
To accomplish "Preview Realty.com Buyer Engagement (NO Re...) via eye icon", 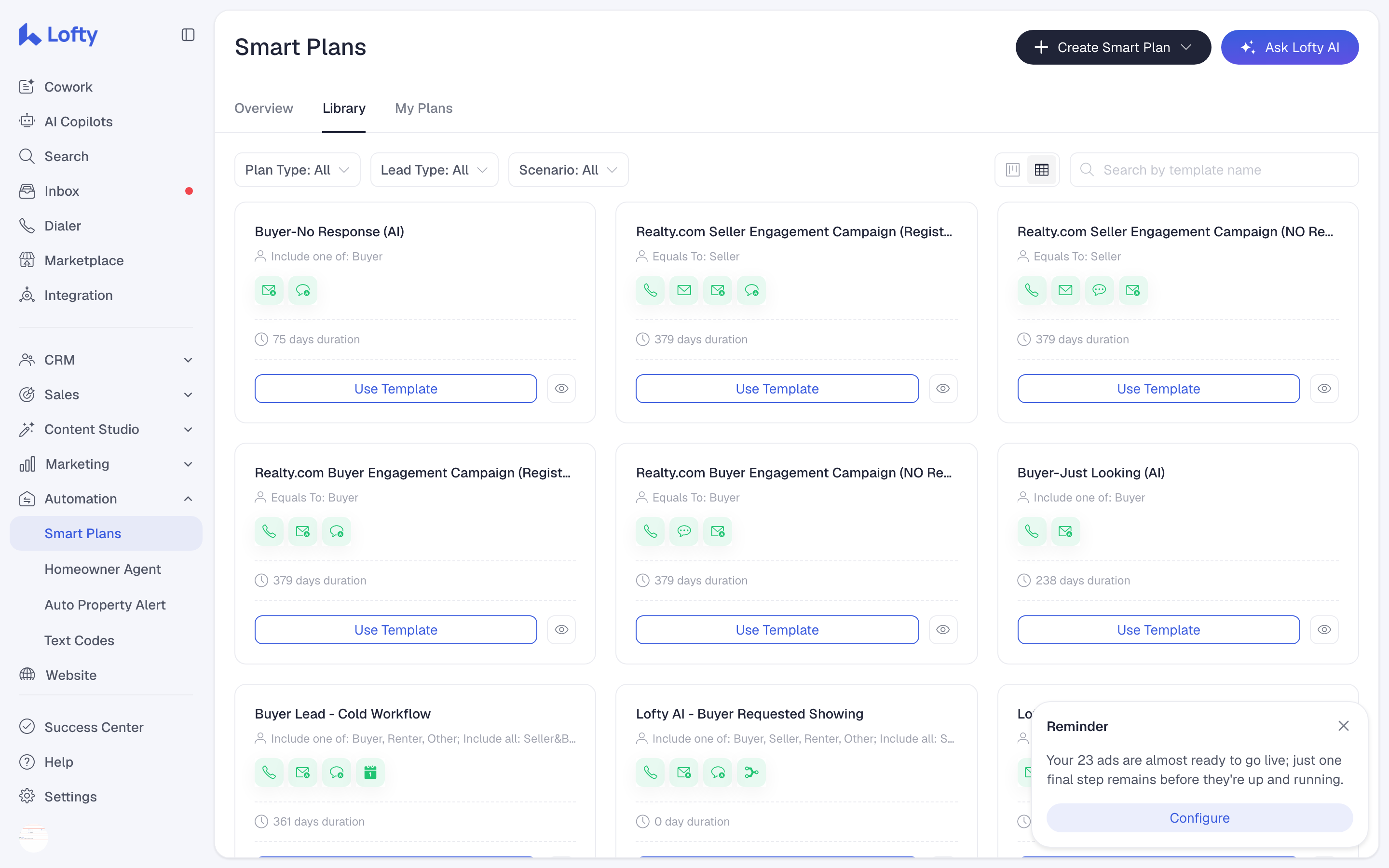I will (x=943, y=630).
